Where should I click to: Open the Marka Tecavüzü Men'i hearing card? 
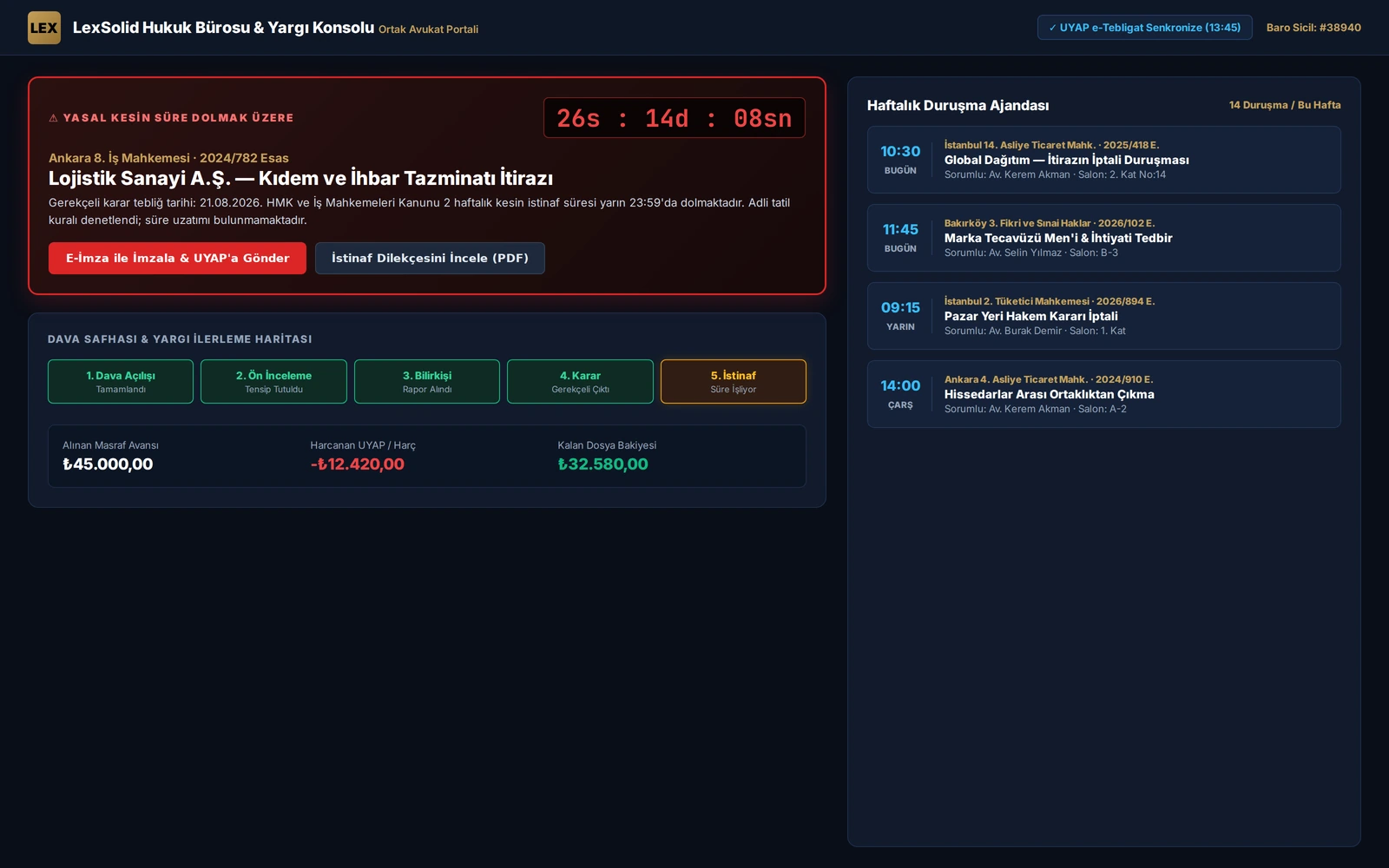coord(1103,238)
